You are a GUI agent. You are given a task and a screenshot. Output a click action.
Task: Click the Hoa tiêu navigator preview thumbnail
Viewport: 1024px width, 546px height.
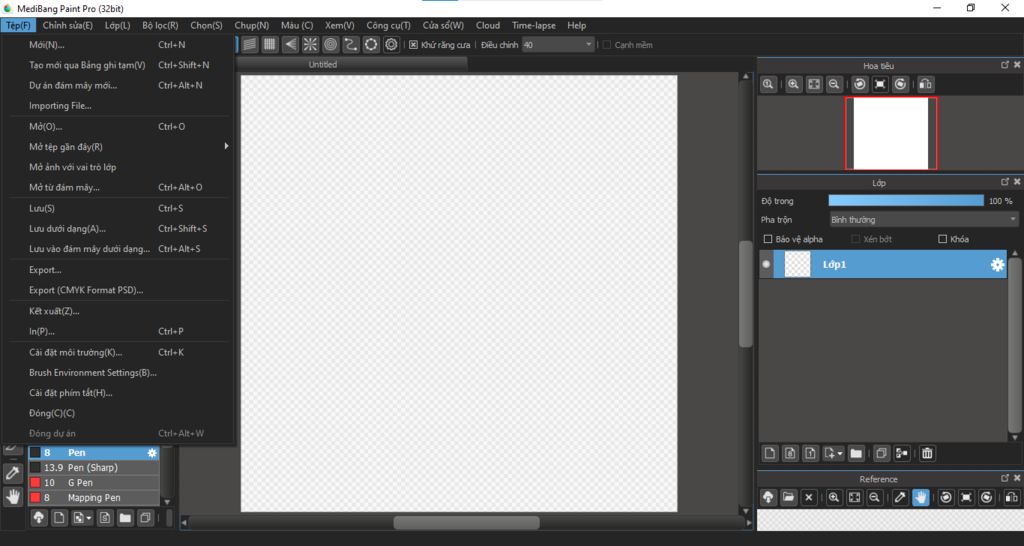pyautogui.click(x=891, y=133)
